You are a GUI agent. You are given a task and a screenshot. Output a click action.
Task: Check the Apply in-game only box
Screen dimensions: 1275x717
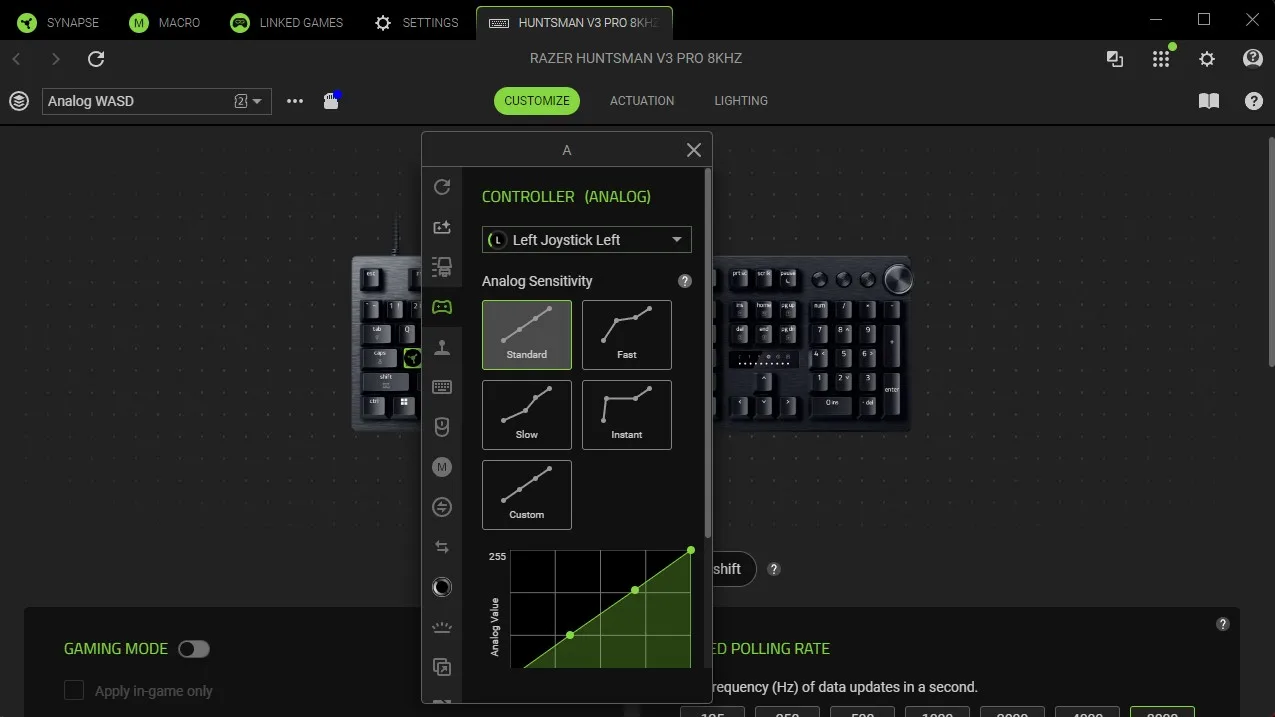pyautogui.click(x=74, y=691)
